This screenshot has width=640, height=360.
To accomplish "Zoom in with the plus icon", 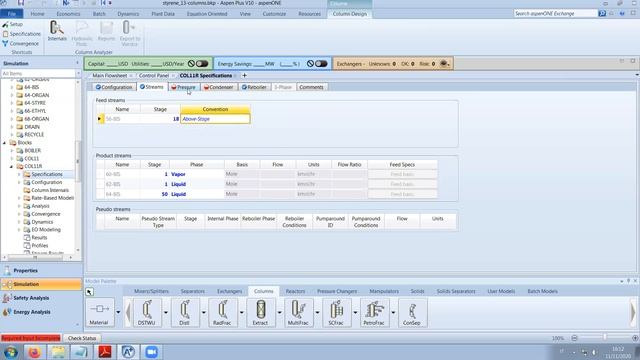I will tap(635, 338).
